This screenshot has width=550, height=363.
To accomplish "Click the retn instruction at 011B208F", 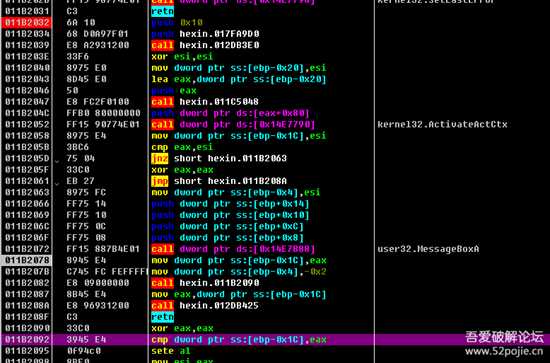I will click(162, 317).
